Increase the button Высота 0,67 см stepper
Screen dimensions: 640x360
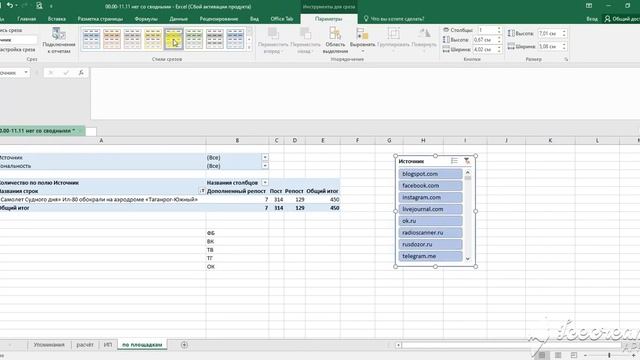[498, 38]
